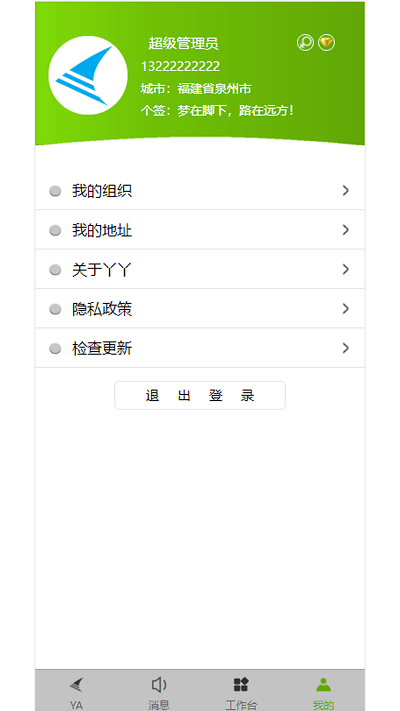
Task: Click the magnifier icon in the profile header
Action: [x=305, y=43]
